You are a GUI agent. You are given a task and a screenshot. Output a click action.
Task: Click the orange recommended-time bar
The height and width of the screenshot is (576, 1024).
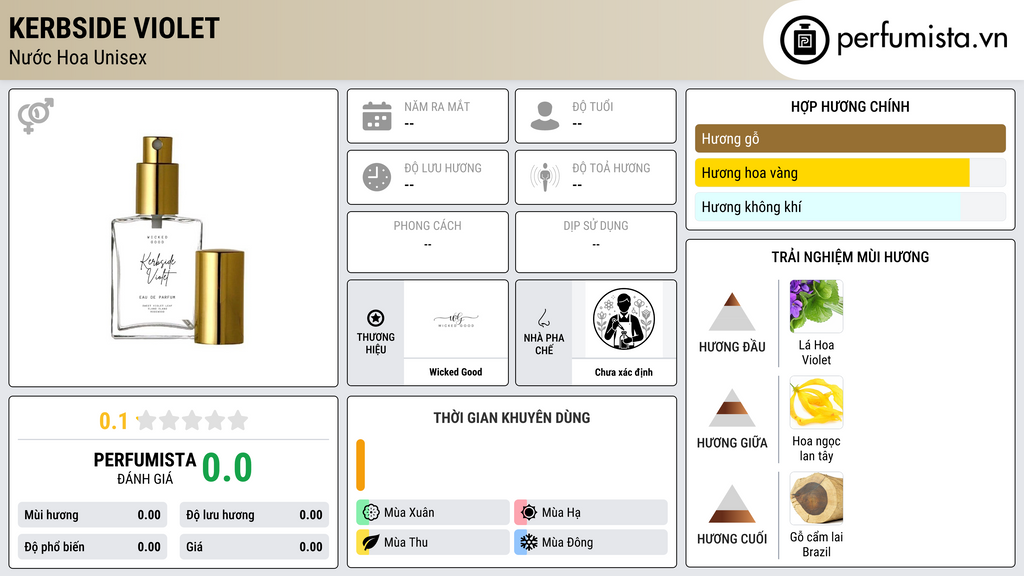tap(360, 465)
